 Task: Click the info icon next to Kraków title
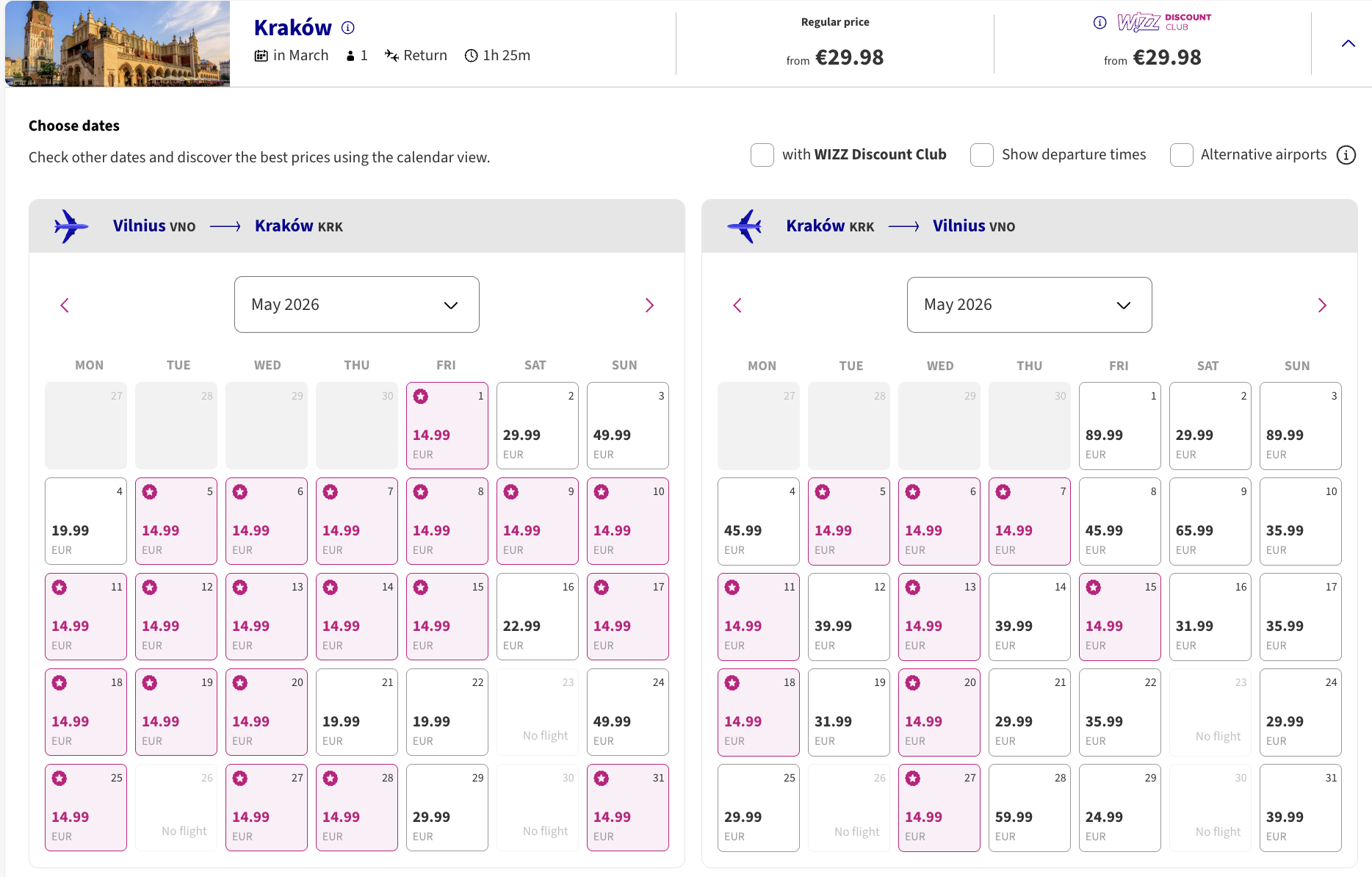tap(348, 28)
